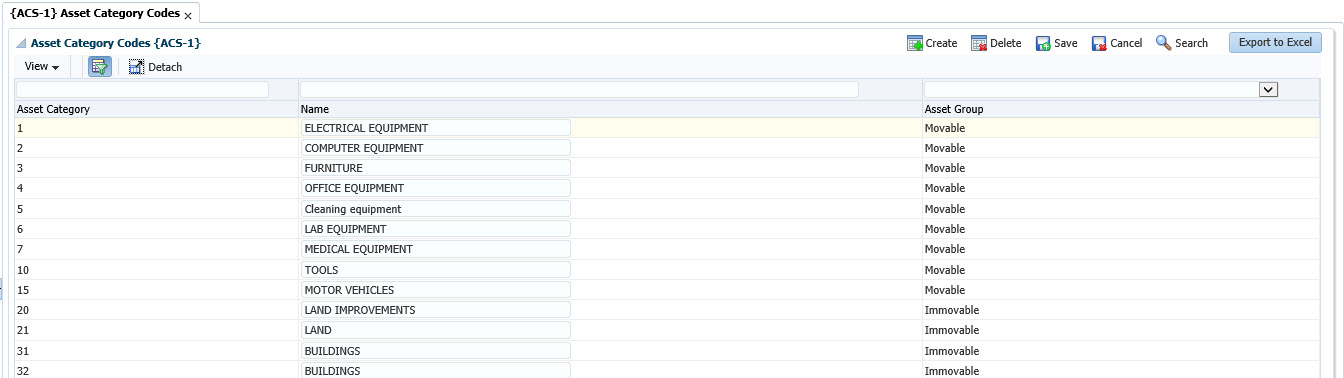Viewport: 1344px width, 378px height.
Task: Click Movable group in ELECTRICAL EQUIPMENT row
Action: (945, 128)
